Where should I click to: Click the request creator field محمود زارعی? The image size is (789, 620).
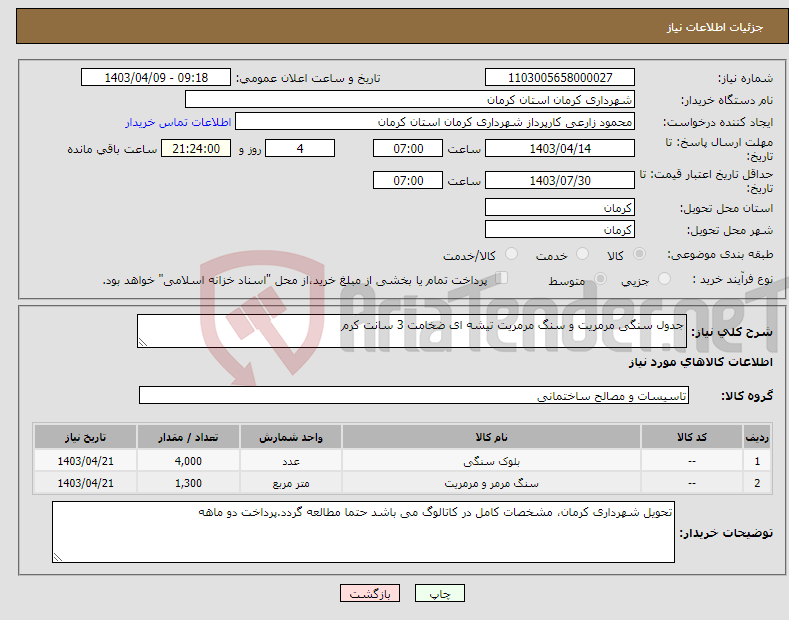[x=435, y=122]
